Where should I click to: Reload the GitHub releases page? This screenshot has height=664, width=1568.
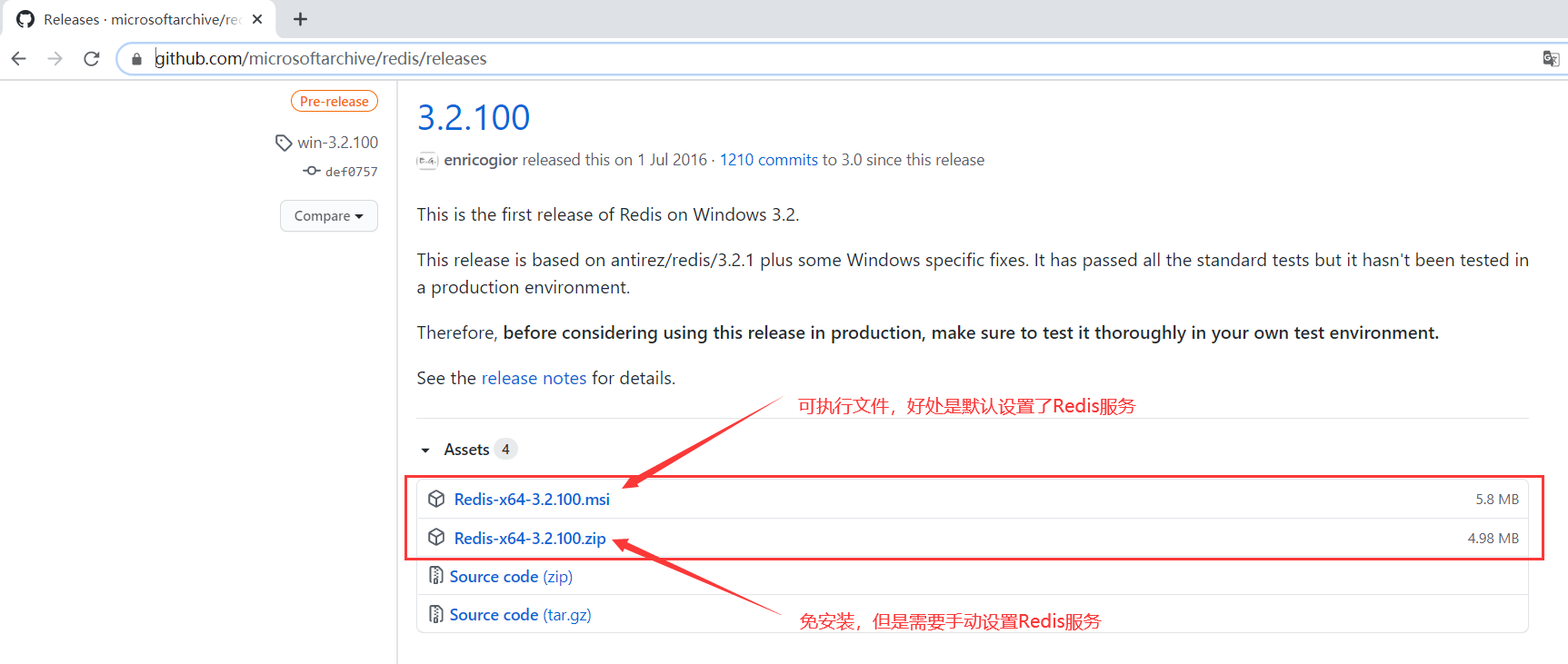tap(92, 59)
